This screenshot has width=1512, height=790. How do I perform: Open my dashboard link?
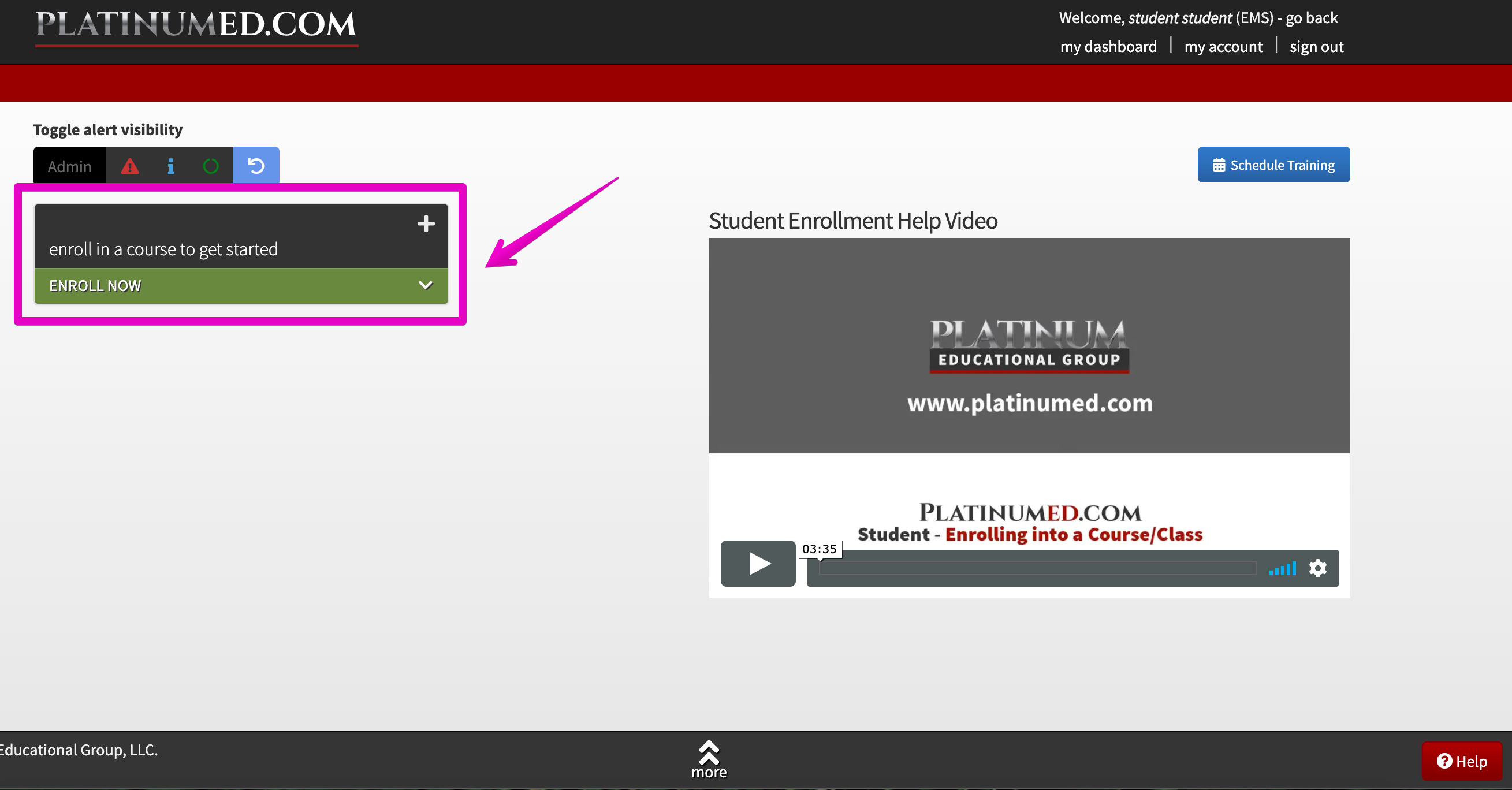[x=1108, y=46]
